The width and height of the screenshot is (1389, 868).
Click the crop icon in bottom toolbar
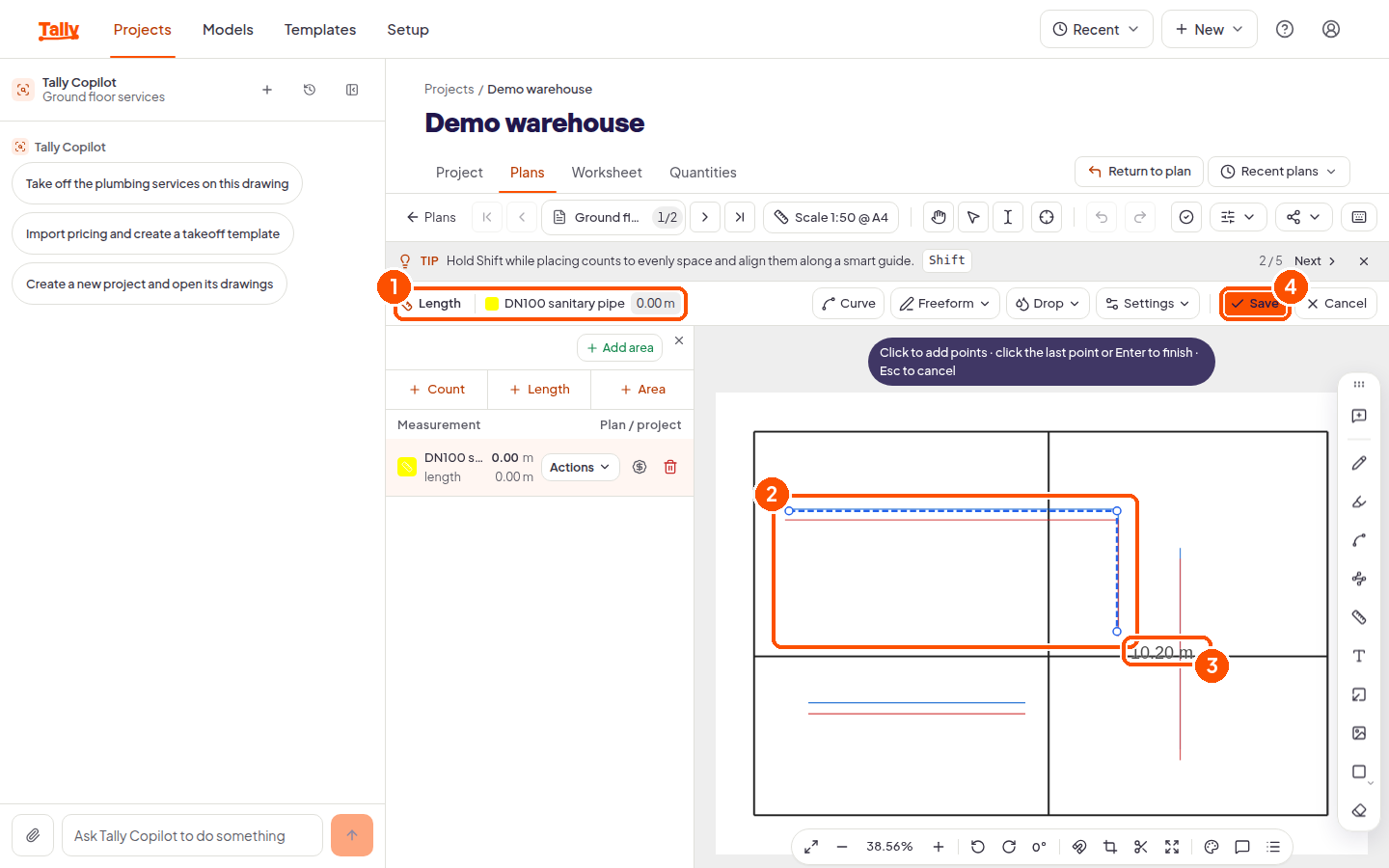coord(1110,847)
